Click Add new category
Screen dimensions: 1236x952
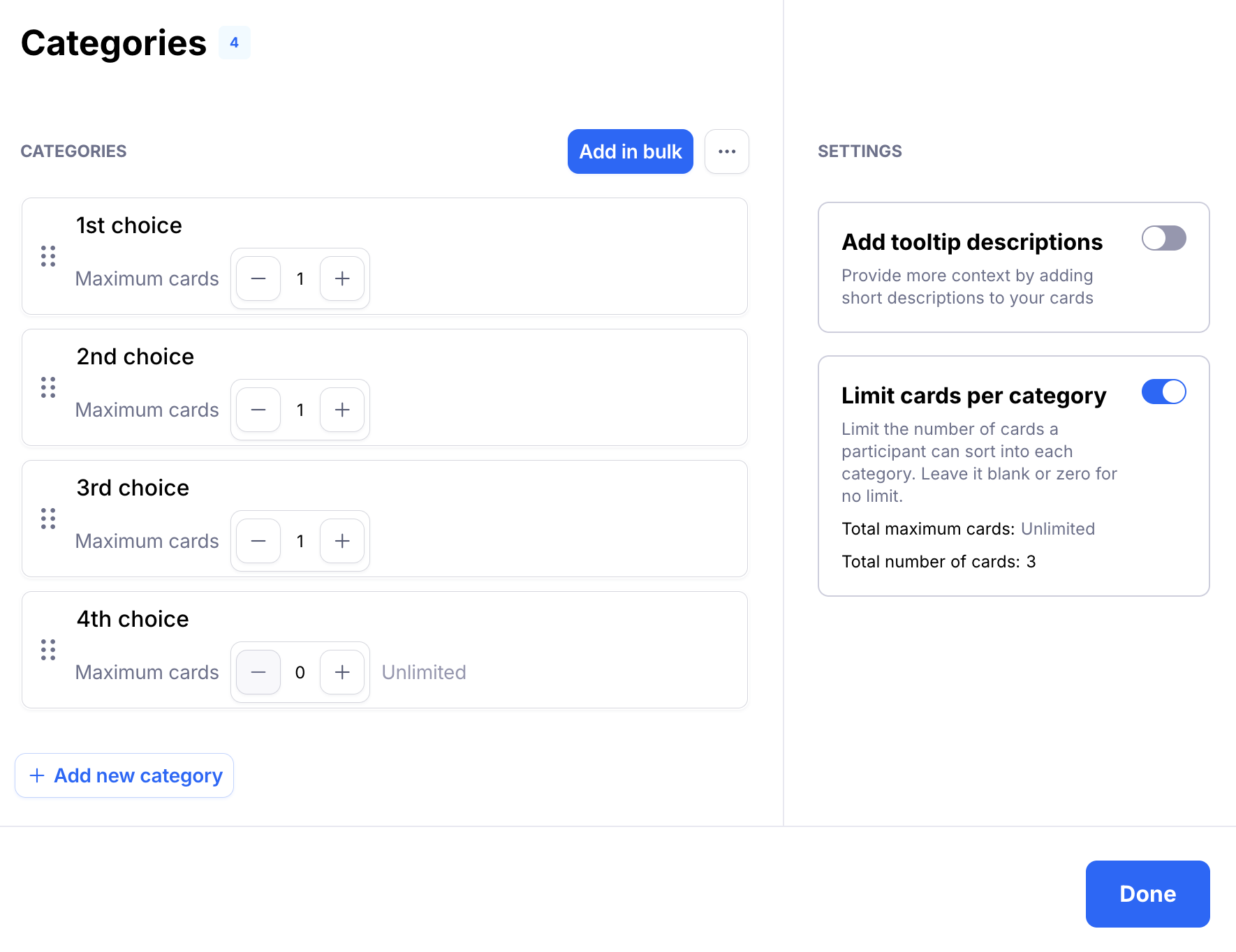tap(124, 775)
